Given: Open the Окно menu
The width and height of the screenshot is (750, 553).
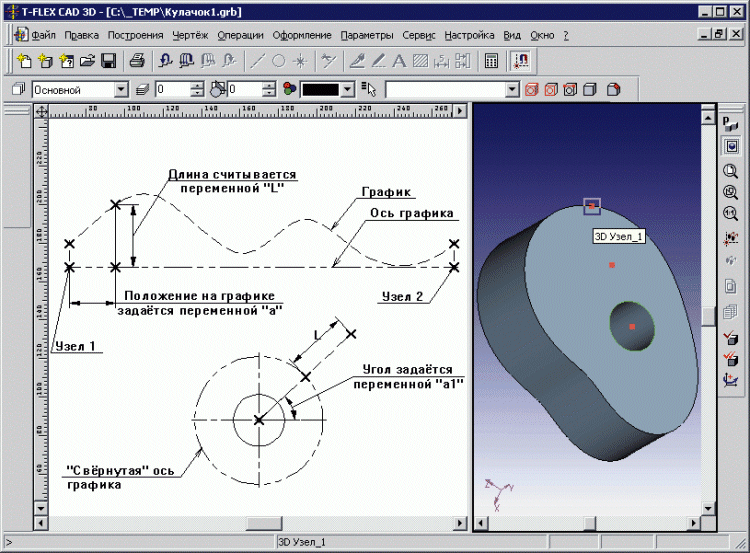Looking at the screenshot, I should tap(542, 35).
